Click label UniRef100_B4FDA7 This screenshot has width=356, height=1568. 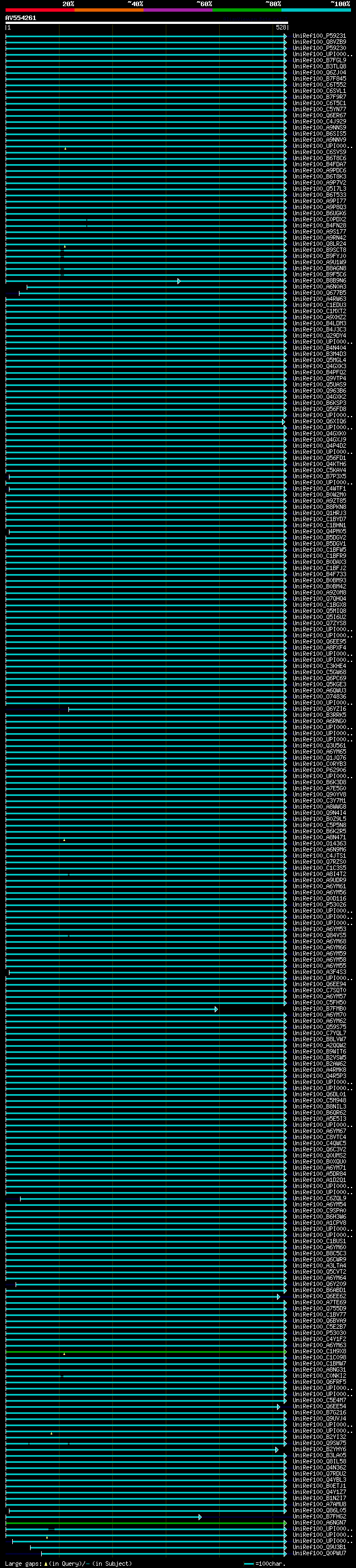coord(319,164)
